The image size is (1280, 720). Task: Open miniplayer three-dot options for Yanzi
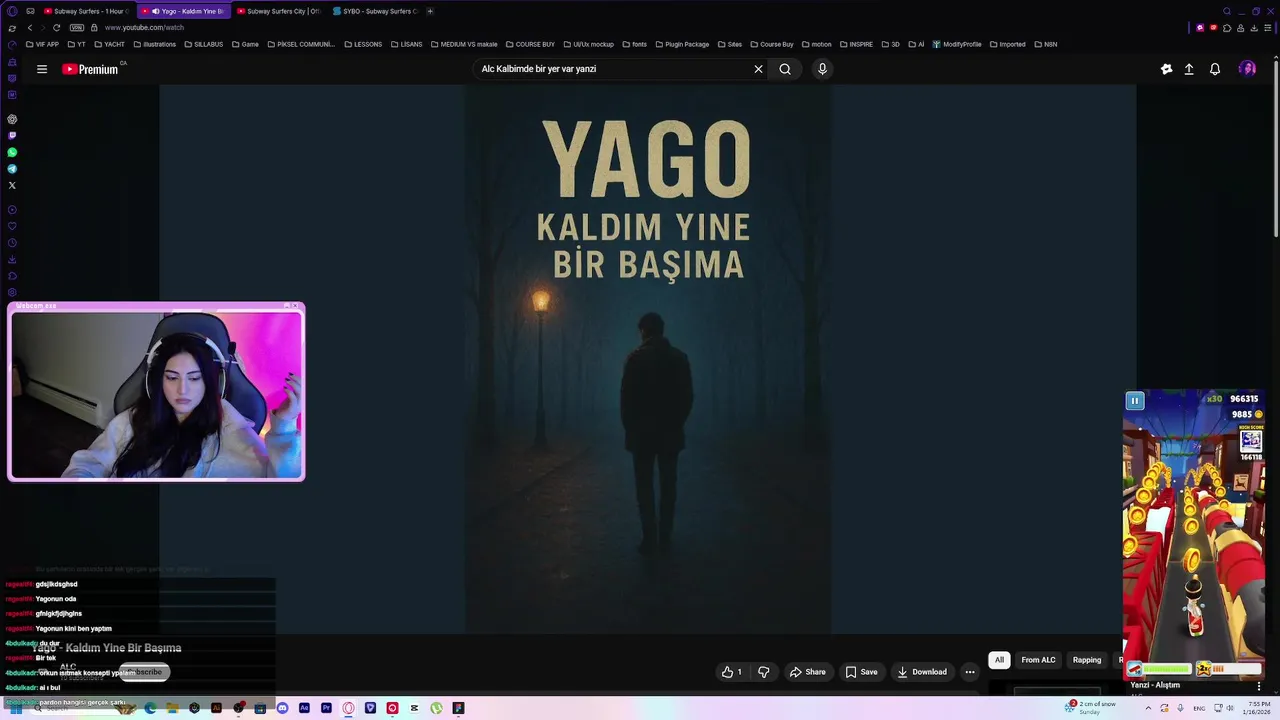[1259, 686]
